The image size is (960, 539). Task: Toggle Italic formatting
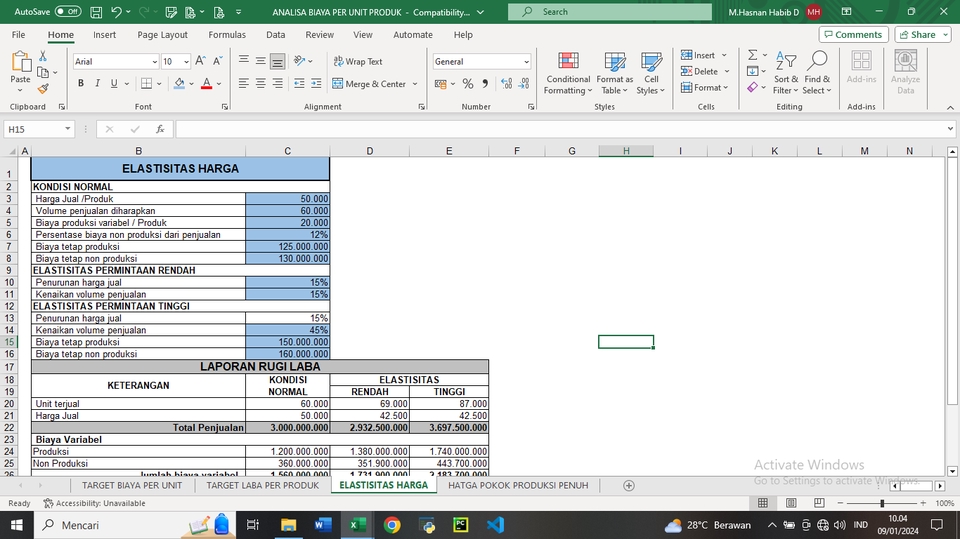tap(97, 83)
